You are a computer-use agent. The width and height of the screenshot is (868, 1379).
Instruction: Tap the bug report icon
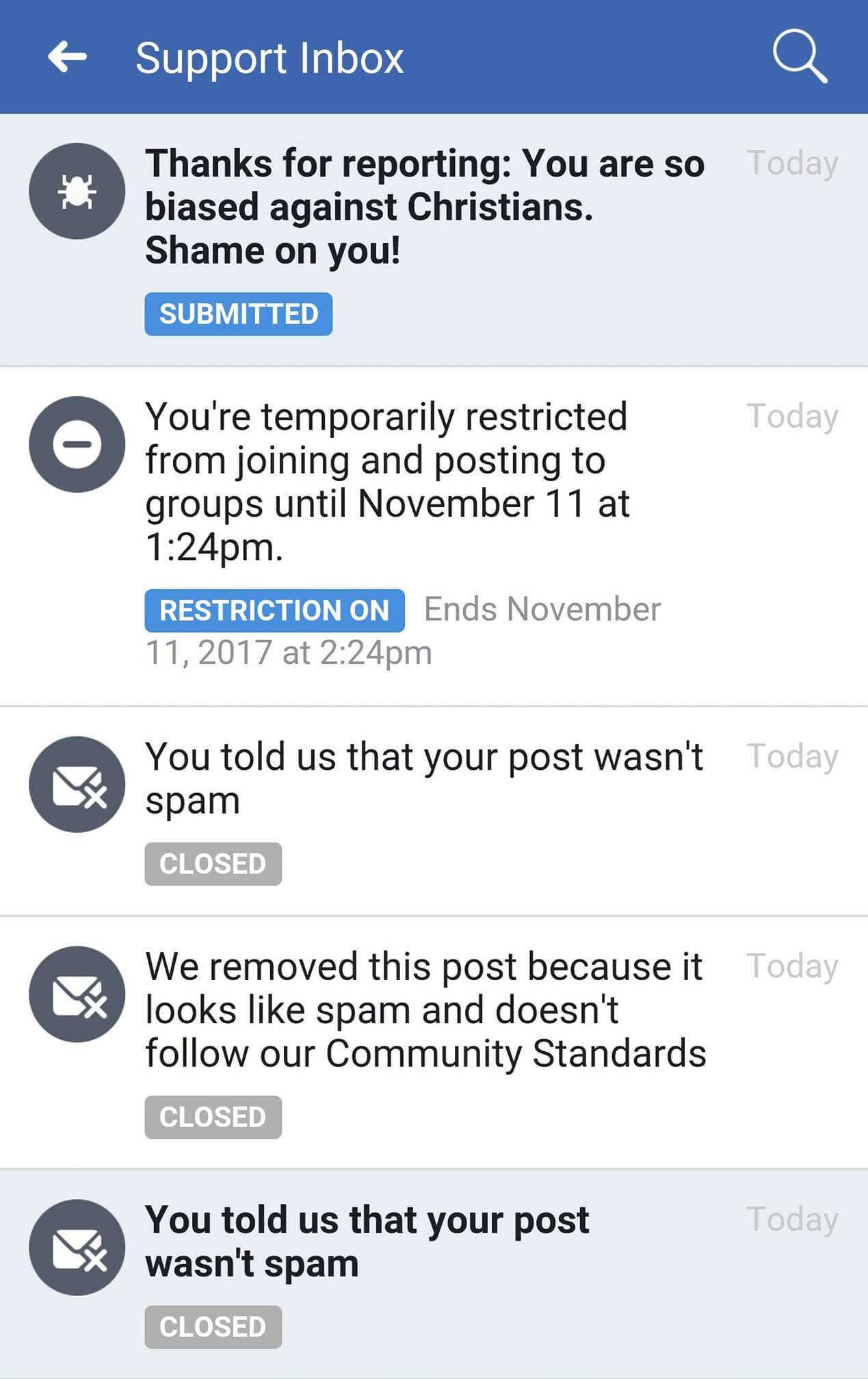pyautogui.click(x=77, y=191)
